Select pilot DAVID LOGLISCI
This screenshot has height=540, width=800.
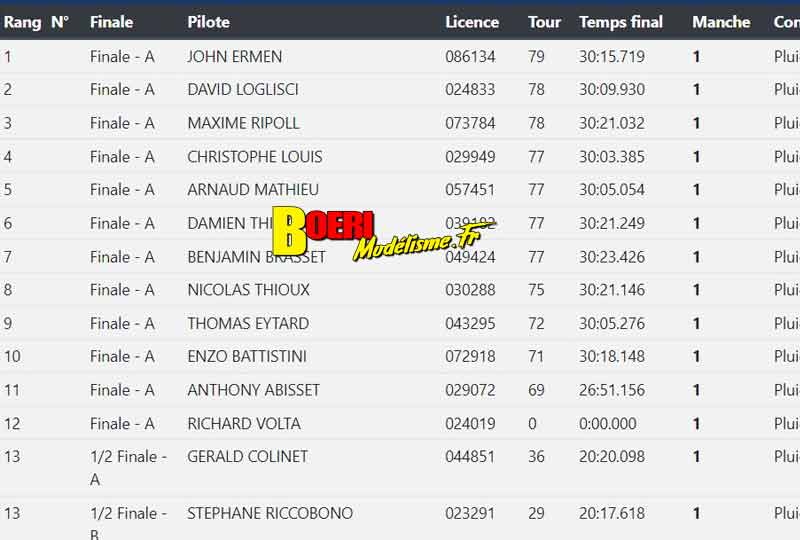pyautogui.click(x=243, y=89)
